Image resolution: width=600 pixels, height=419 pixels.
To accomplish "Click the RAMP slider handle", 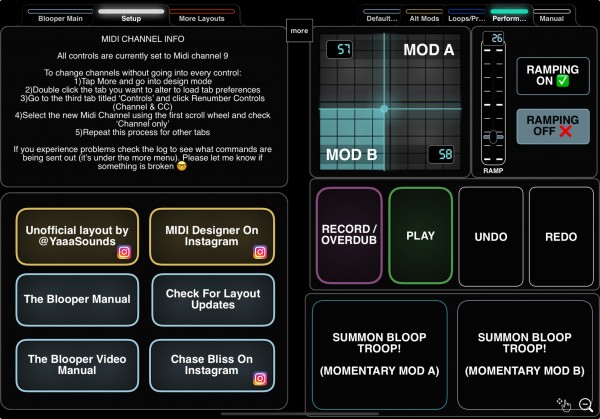I will (493, 137).
